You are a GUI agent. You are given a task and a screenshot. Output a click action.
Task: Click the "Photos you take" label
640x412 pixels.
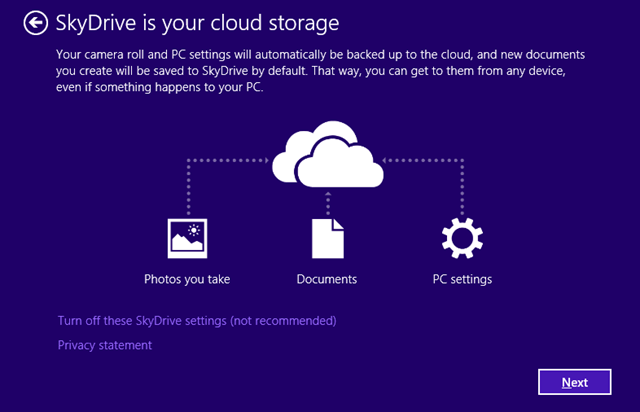[x=187, y=279]
